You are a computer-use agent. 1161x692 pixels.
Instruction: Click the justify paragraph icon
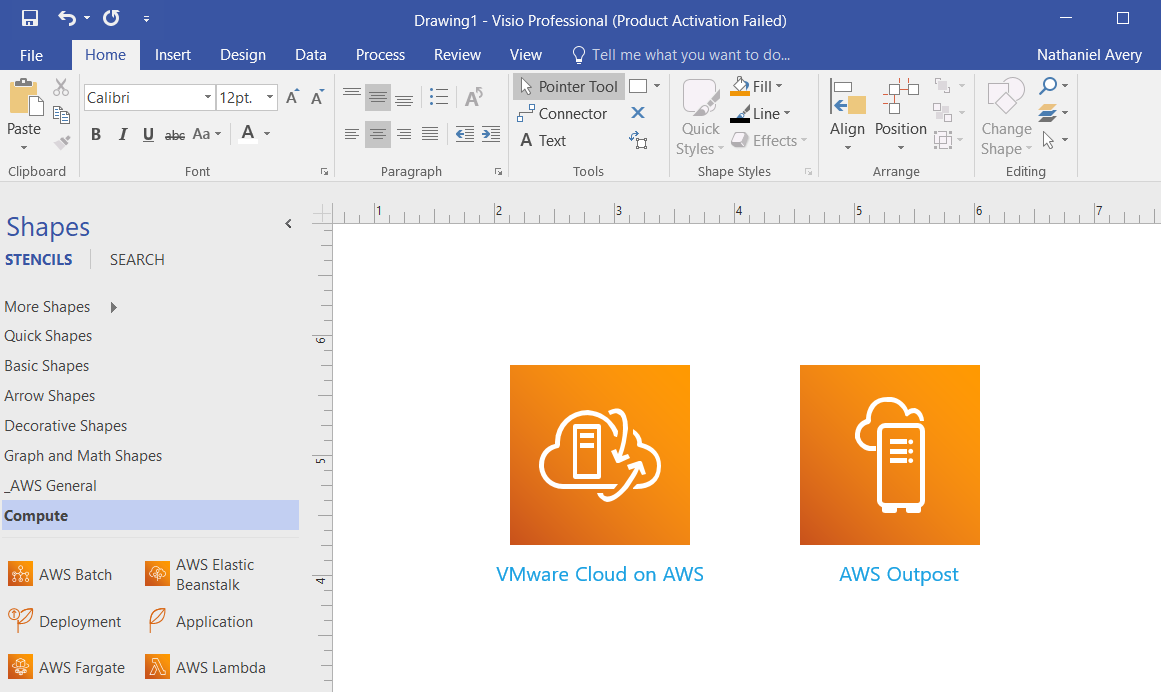point(429,134)
